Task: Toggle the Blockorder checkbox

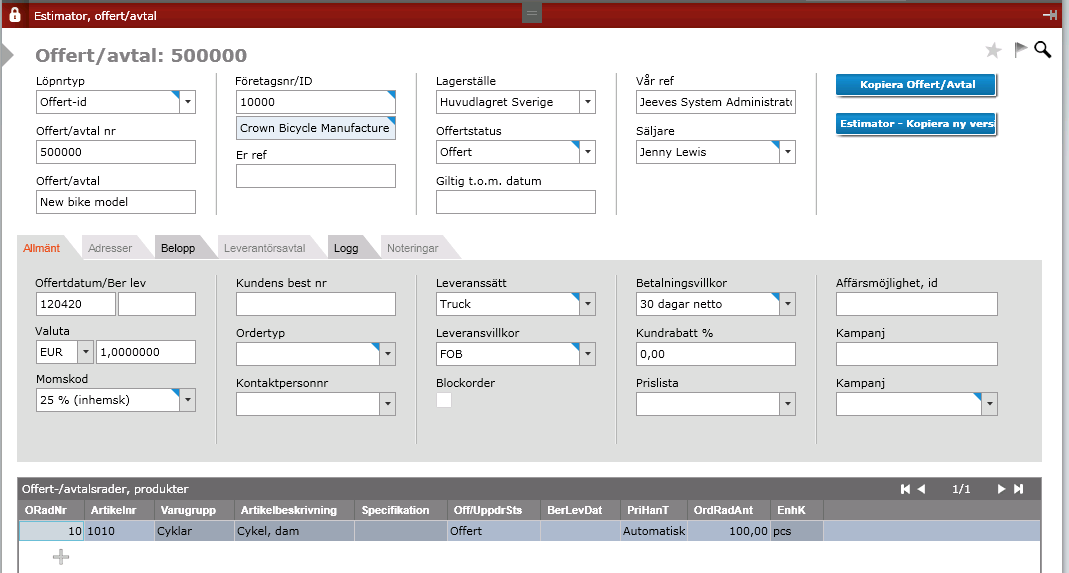Action: point(444,400)
